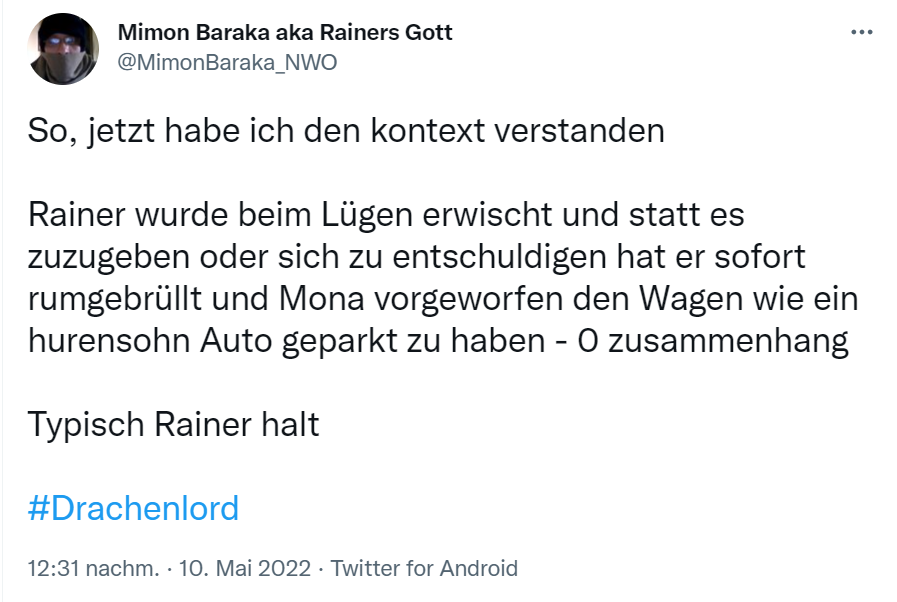
Task: Open the #Drachenlord hashtag
Action: pyautogui.click(x=133, y=508)
